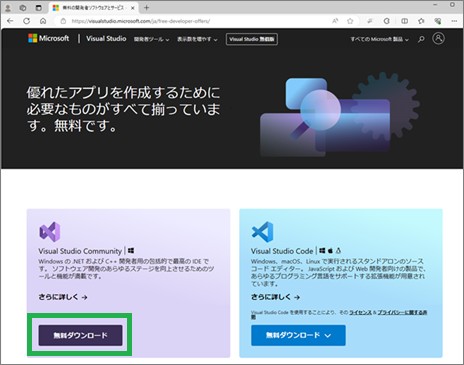
Task: Expand the blue 無料ダウンロード dropdown
Action: click(x=298, y=335)
